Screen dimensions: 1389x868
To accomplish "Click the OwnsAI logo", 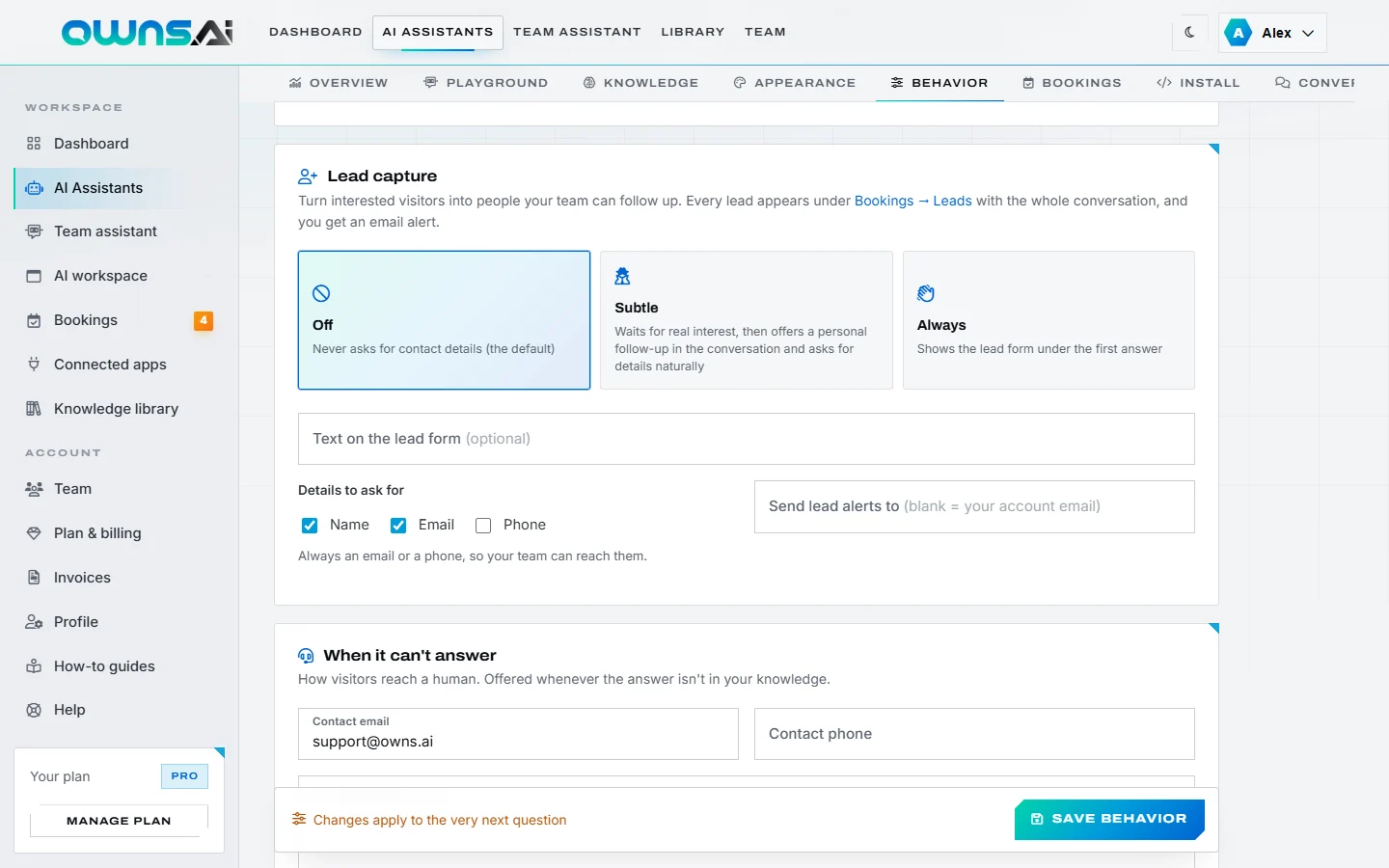I will (147, 33).
